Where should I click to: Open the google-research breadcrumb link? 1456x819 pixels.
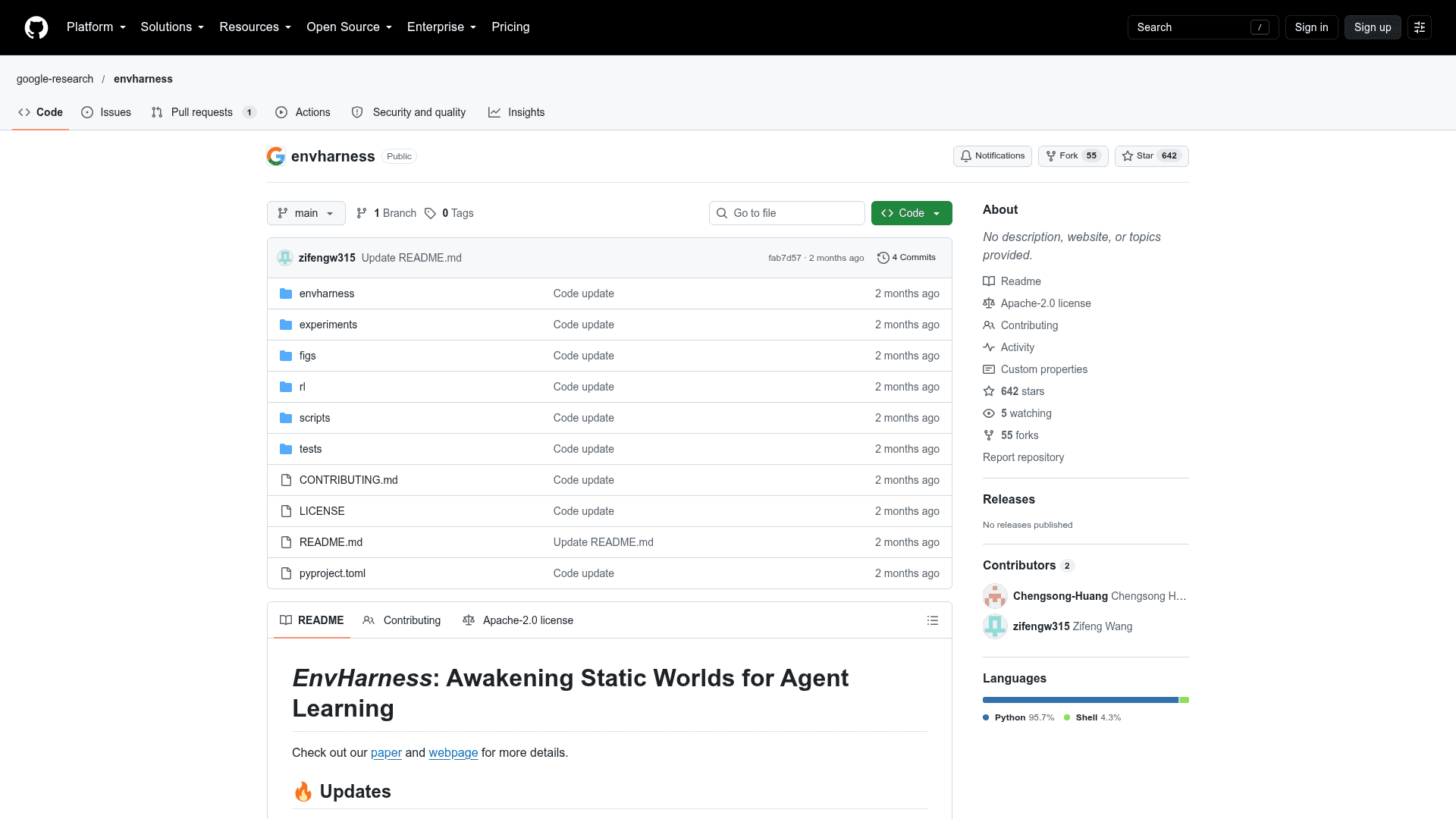(55, 79)
